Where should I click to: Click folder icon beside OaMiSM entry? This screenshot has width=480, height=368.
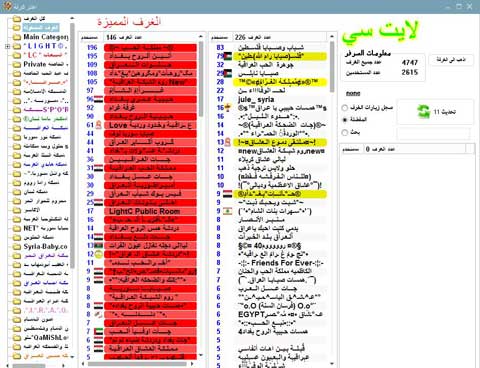tap(17, 338)
